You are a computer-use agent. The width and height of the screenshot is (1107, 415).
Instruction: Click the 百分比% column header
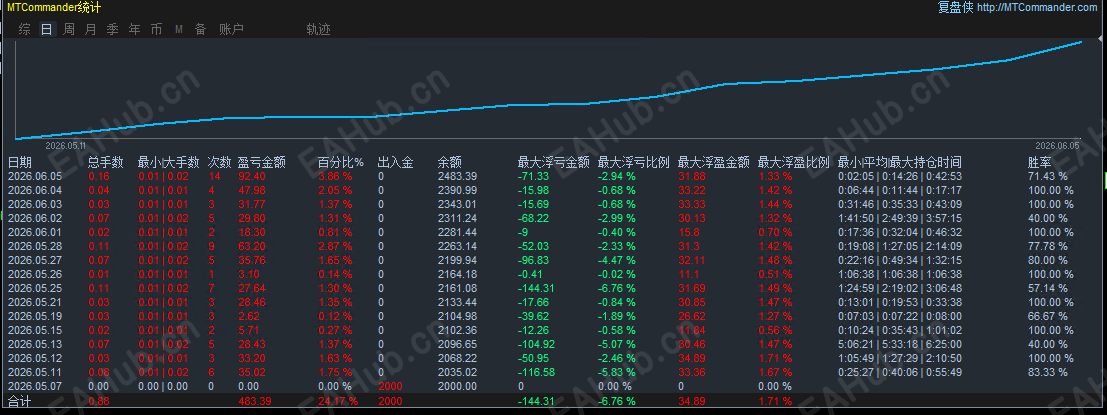(342, 163)
